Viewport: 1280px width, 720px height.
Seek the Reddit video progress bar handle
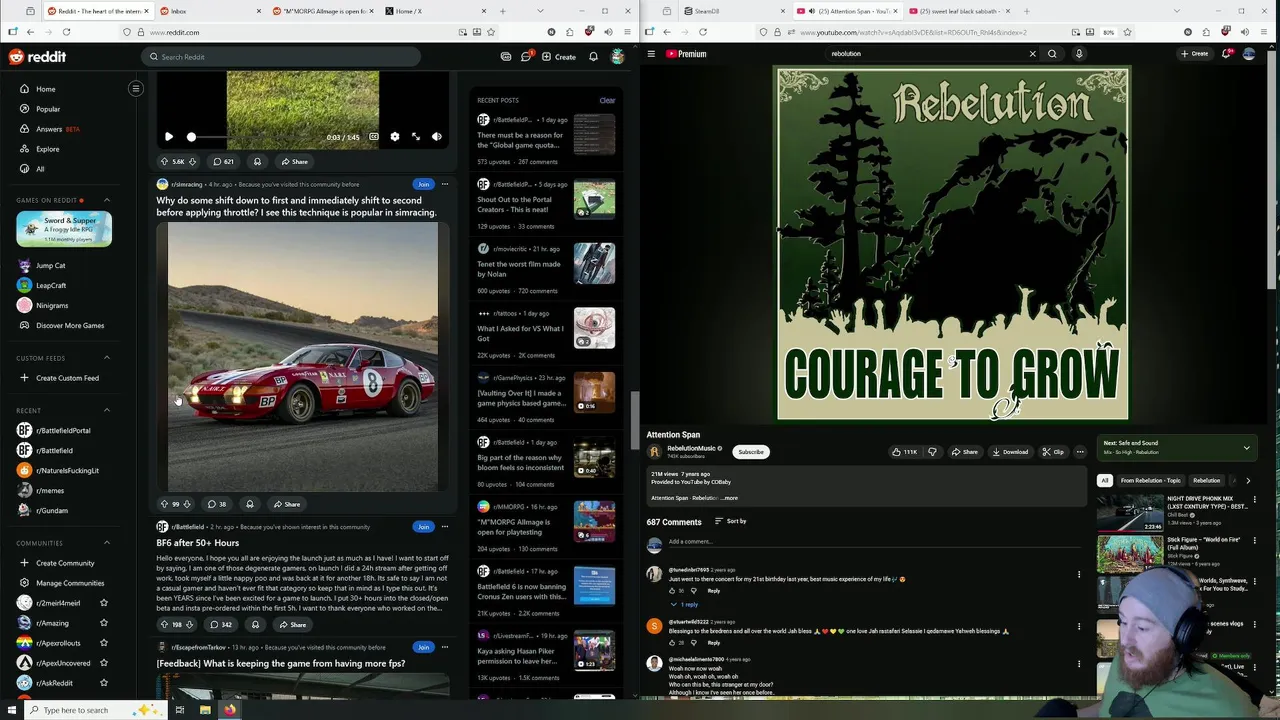coord(191,137)
